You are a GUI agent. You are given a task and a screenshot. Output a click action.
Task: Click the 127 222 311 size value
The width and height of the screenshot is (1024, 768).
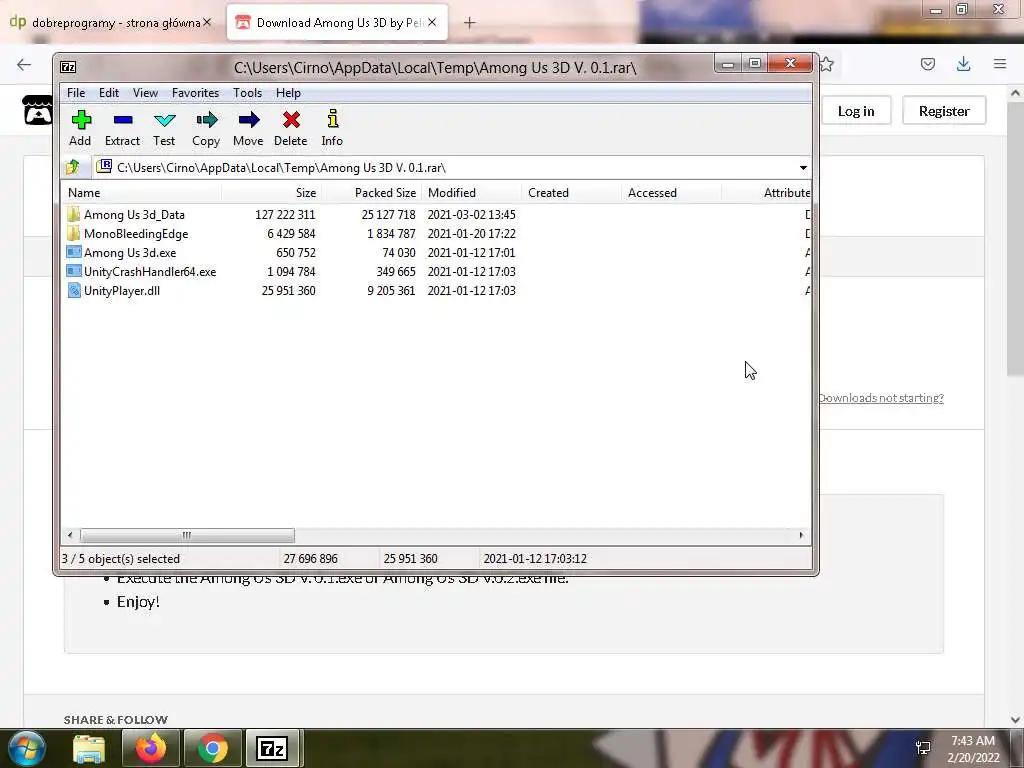[285, 214]
